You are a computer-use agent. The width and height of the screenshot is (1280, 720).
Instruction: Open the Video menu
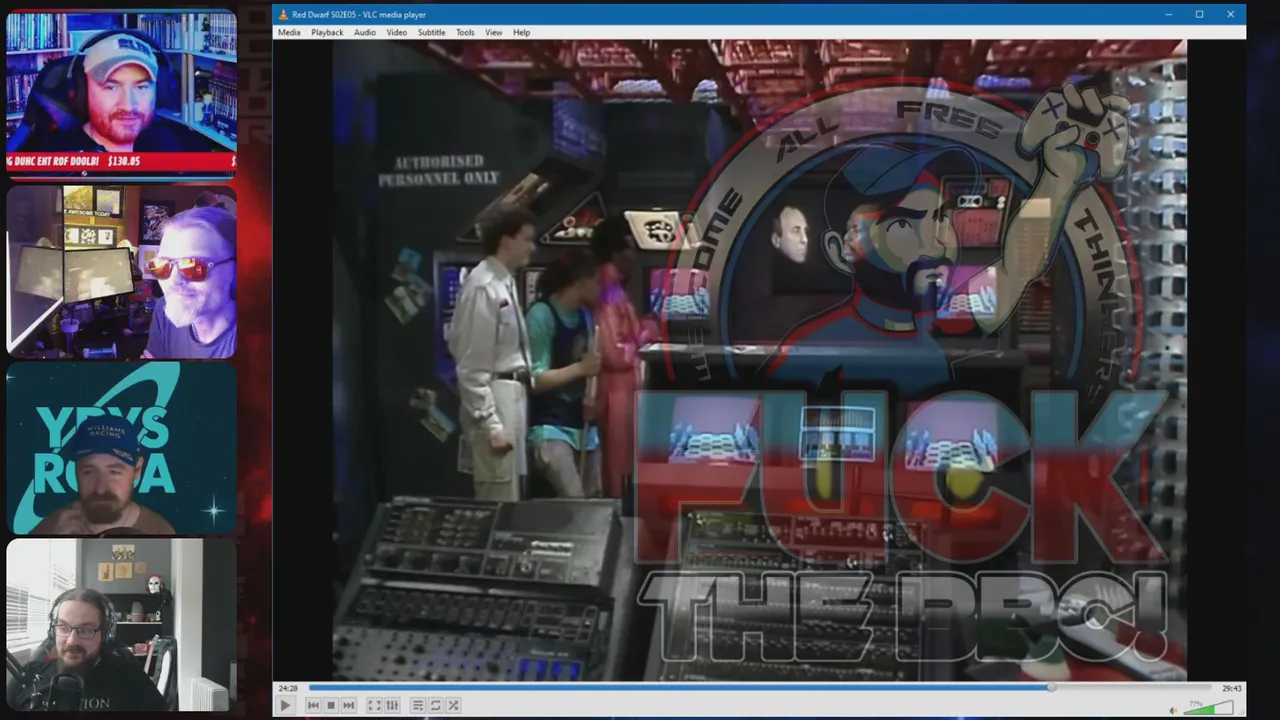coord(397,32)
